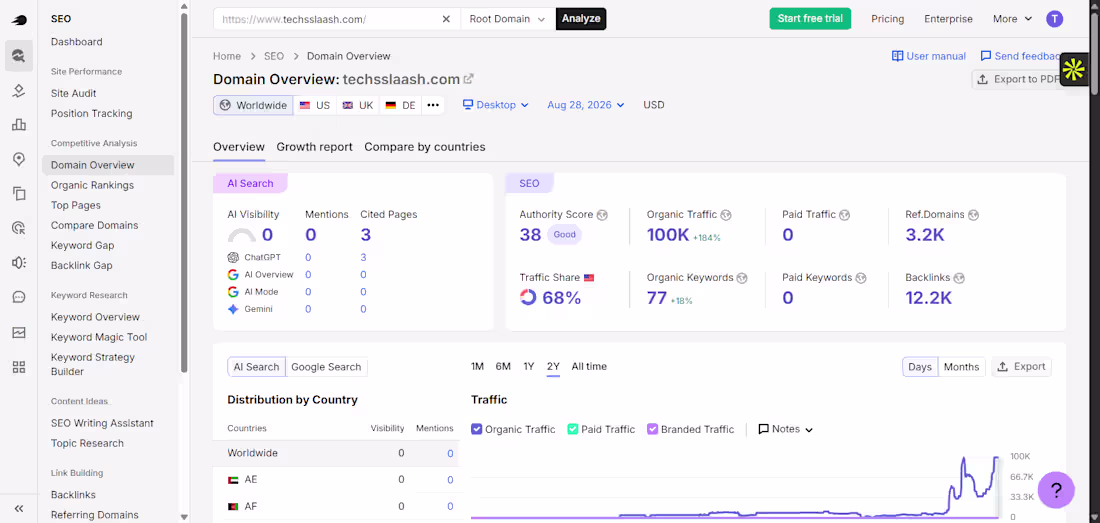Expand the Notes dropdown
The image size is (1100, 523).
[x=786, y=429]
